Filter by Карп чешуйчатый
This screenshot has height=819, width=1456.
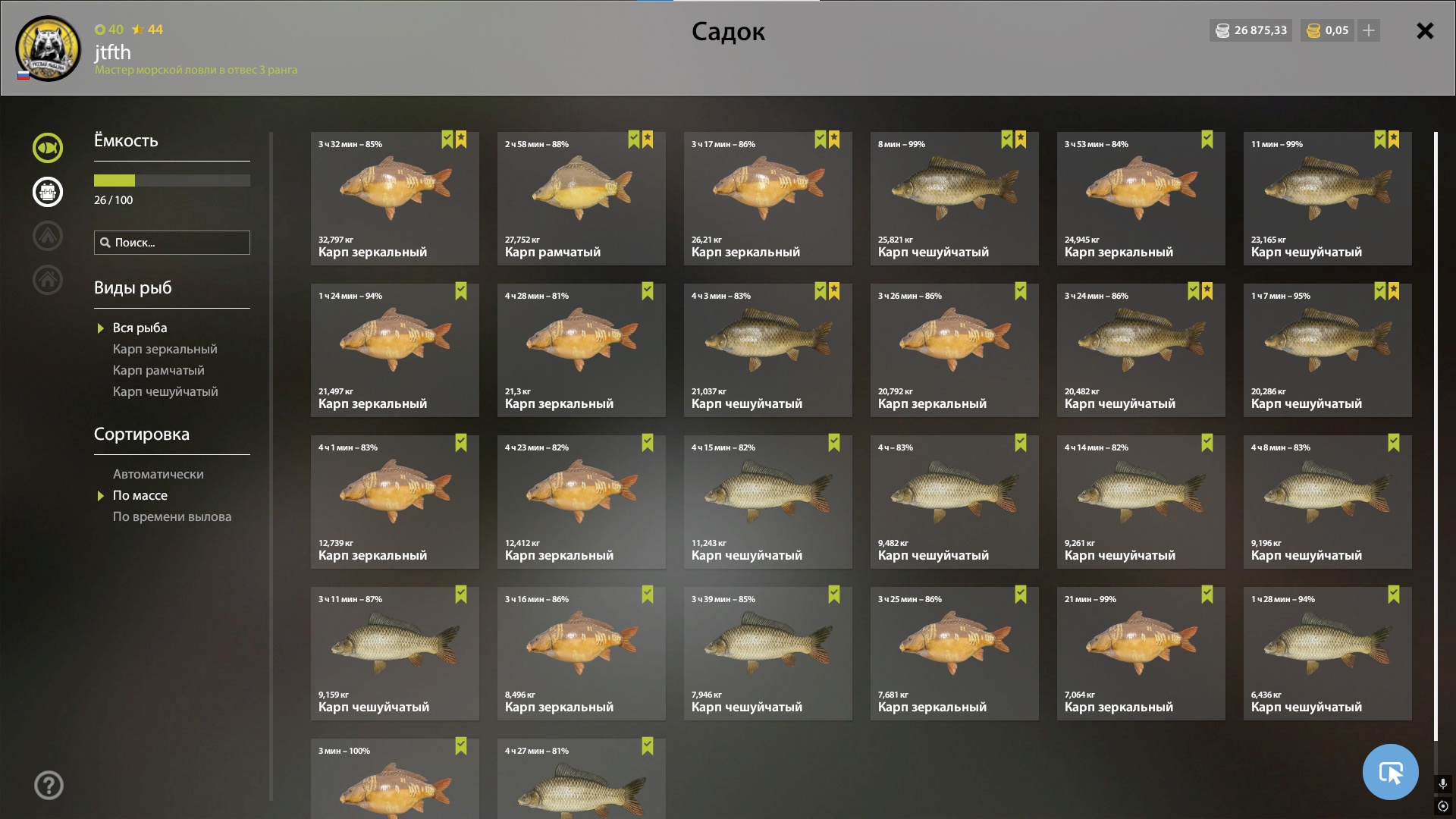(x=165, y=391)
